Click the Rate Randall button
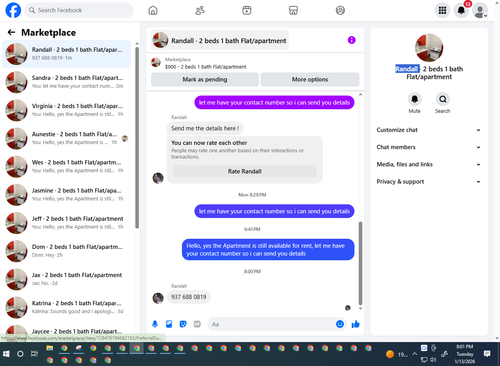 (244, 171)
